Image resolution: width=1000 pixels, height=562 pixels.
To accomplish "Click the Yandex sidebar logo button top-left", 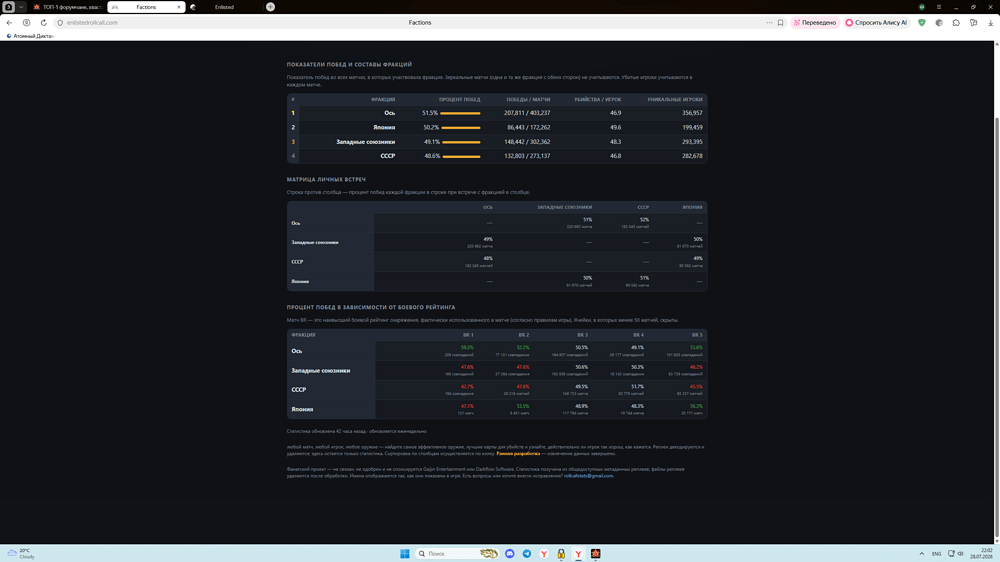I will (9, 7).
